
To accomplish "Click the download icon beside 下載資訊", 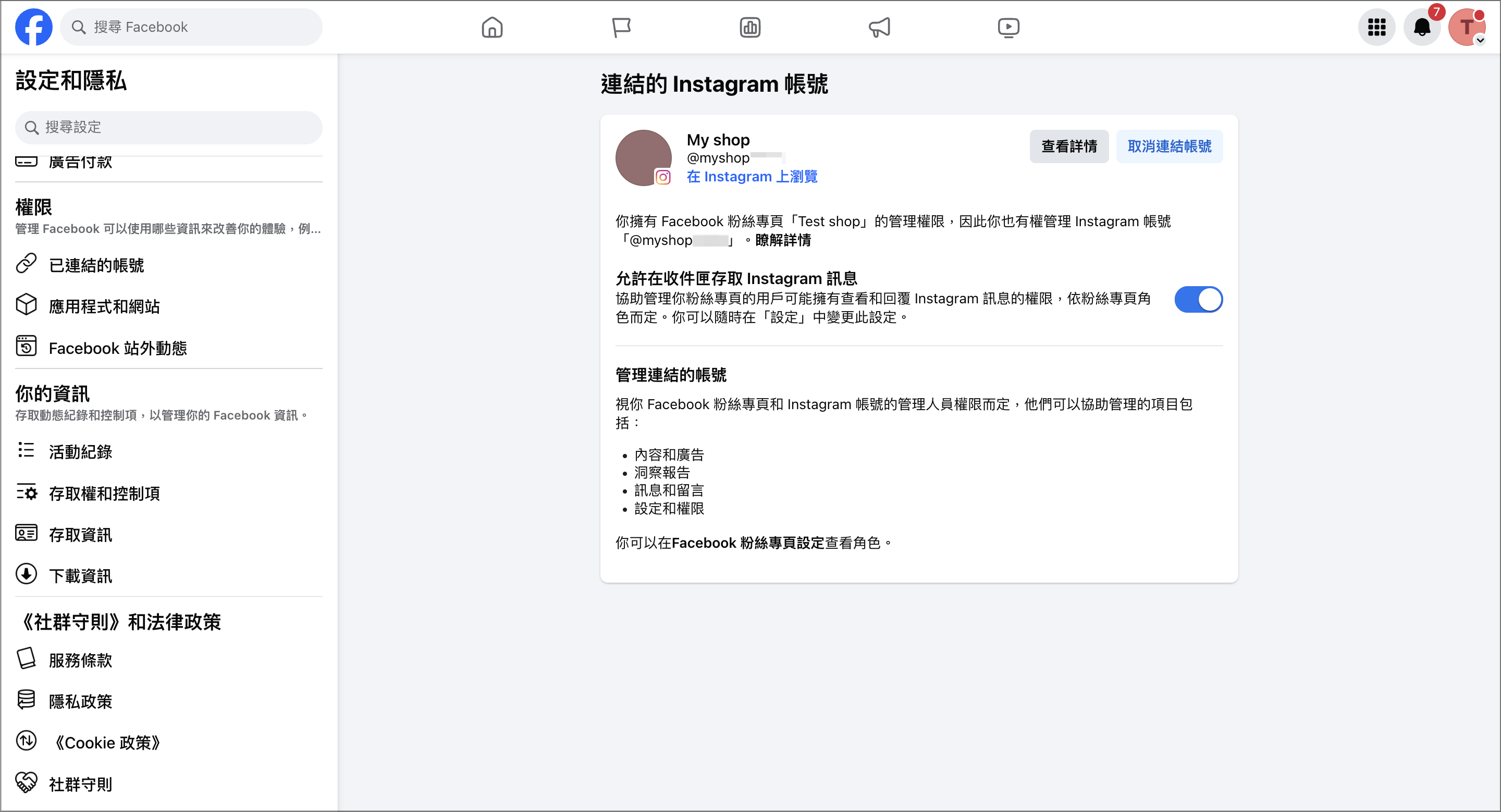I will (x=26, y=575).
